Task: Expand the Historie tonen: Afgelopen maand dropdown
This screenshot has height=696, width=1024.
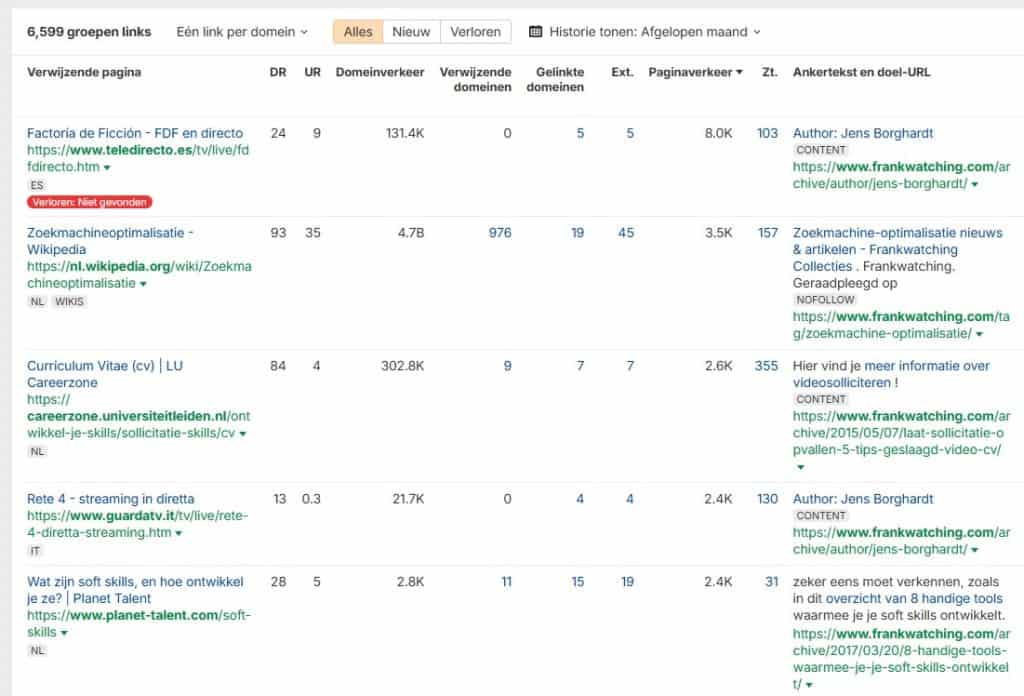Action: tap(648, 31)
